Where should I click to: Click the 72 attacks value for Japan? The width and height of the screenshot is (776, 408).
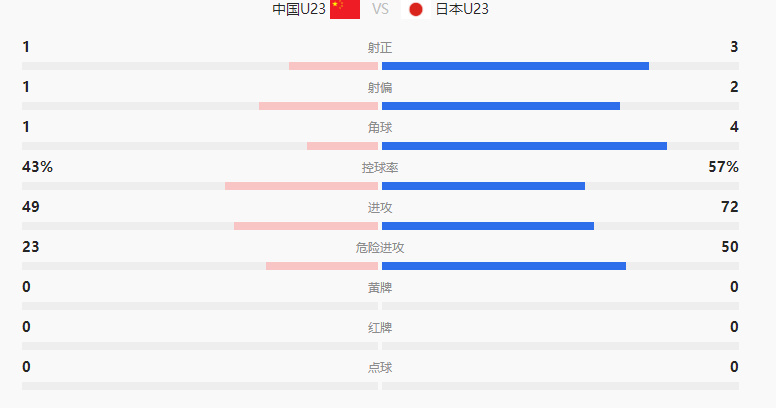[730, 207]
